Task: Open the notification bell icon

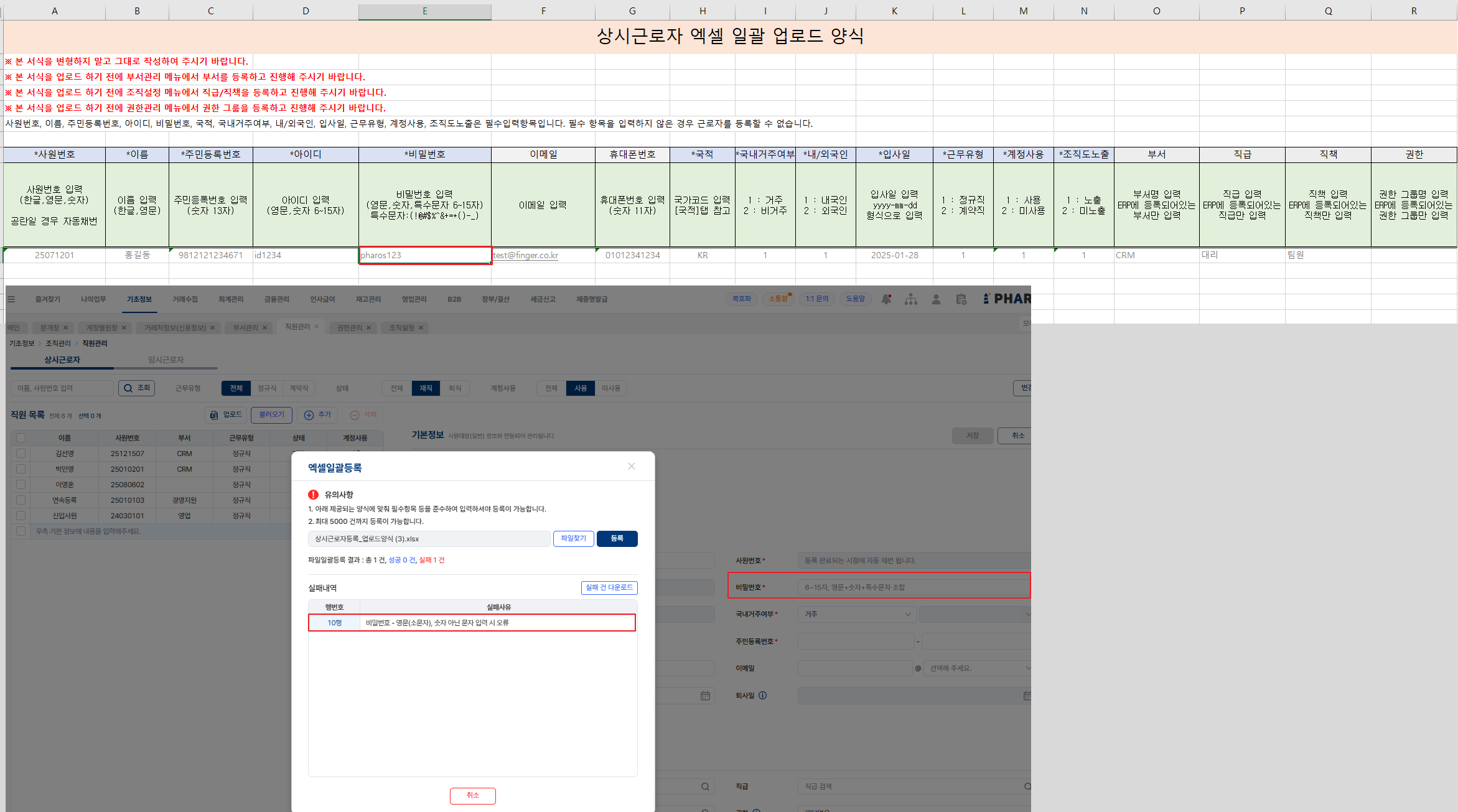Action: point(887,299)
